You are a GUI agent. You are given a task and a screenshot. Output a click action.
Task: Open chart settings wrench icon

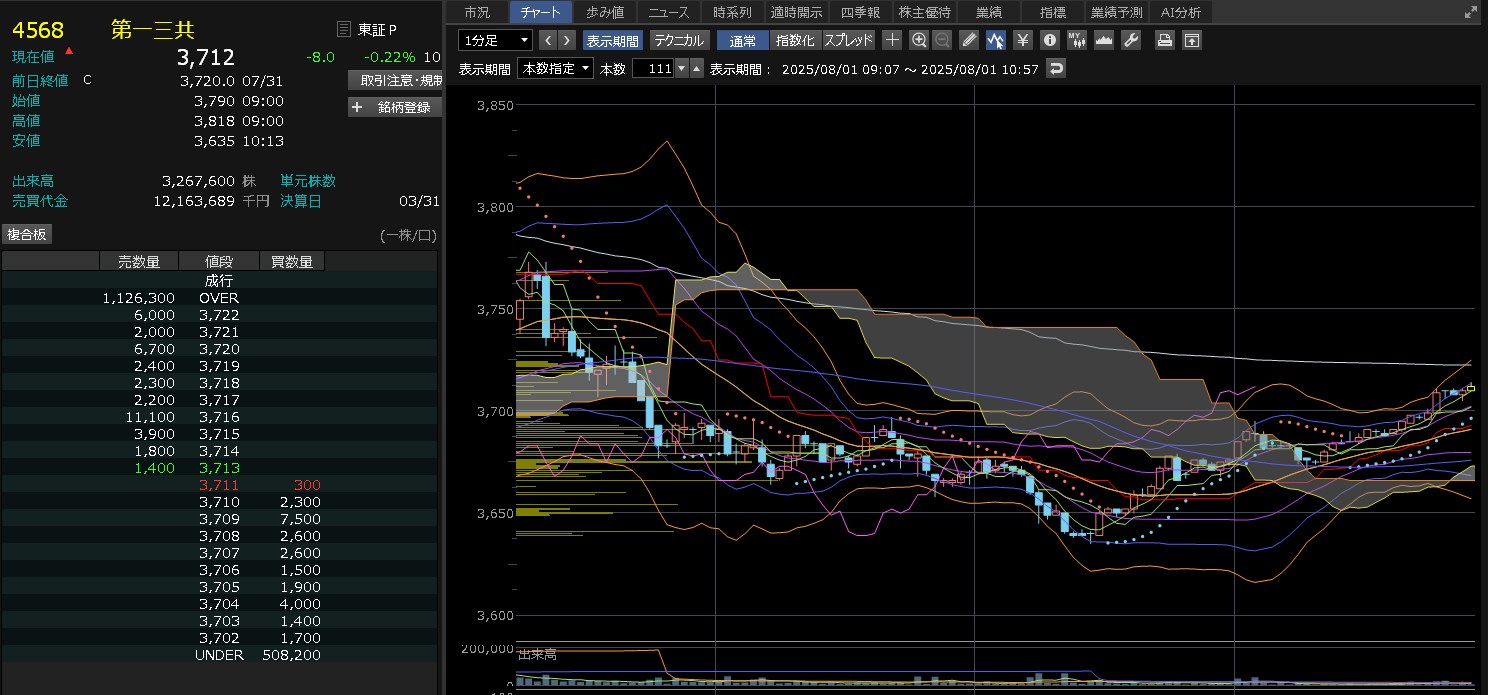[1131, 40]
